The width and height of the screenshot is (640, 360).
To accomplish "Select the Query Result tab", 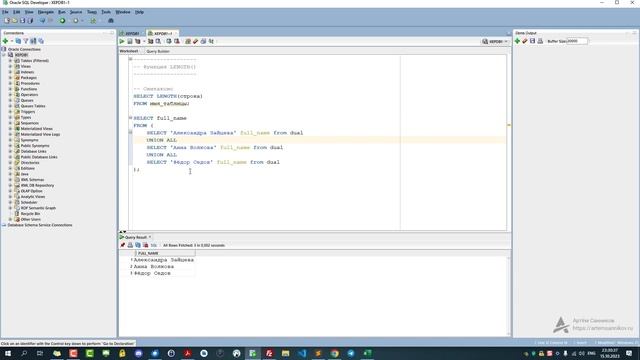I will coord(136,237).
